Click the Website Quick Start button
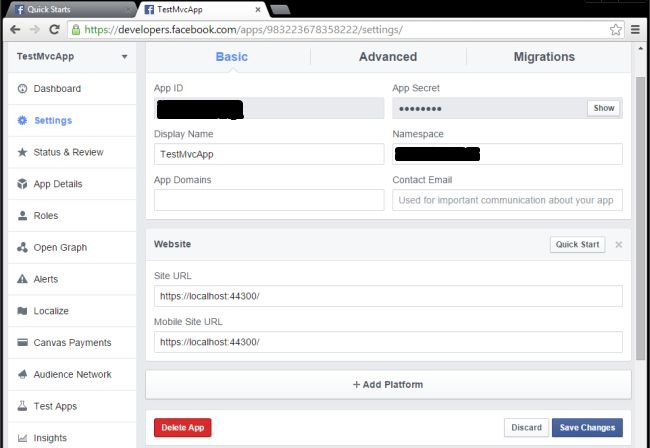 click(x=577, y=245)
